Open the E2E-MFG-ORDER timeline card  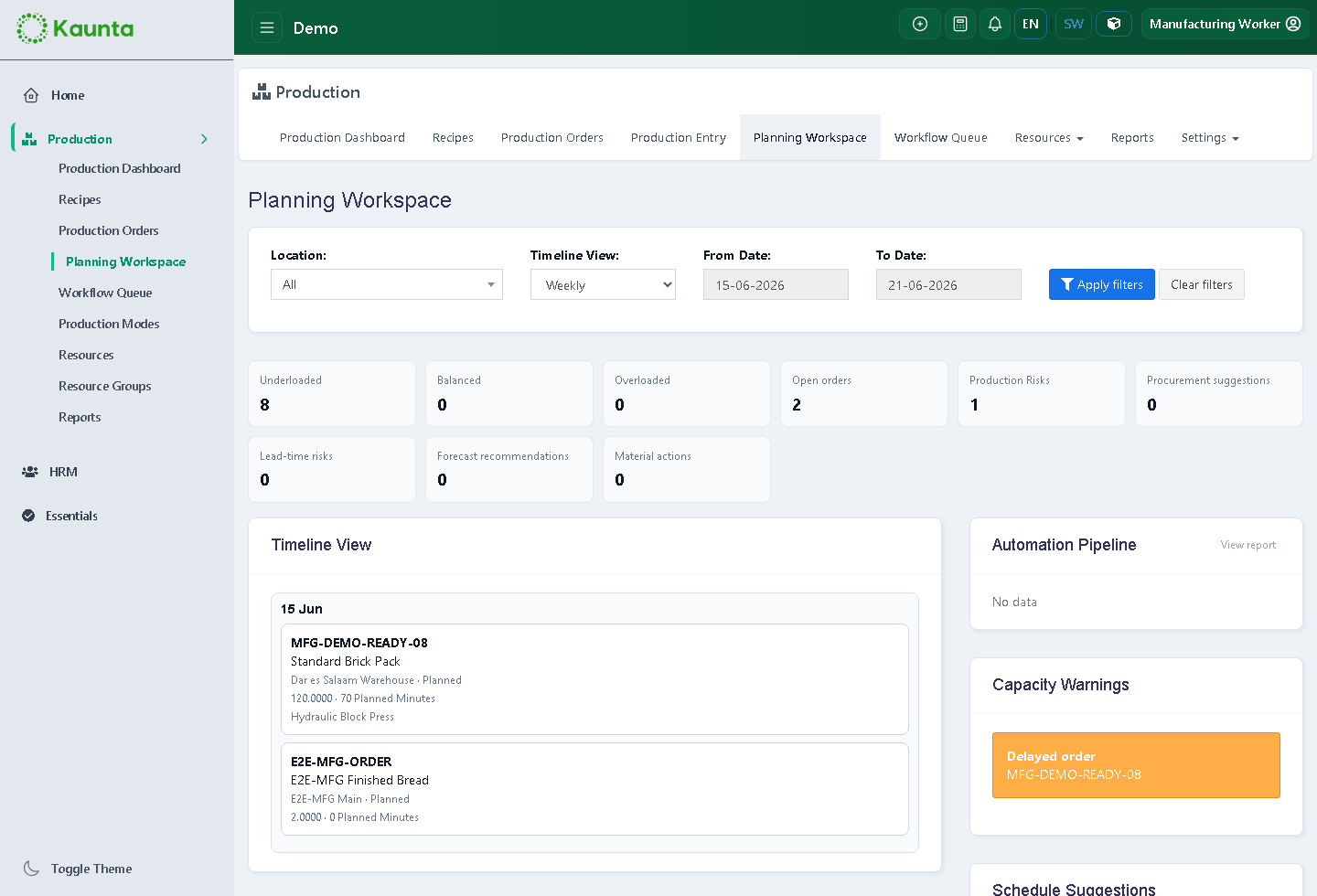[x=594, y=789]
